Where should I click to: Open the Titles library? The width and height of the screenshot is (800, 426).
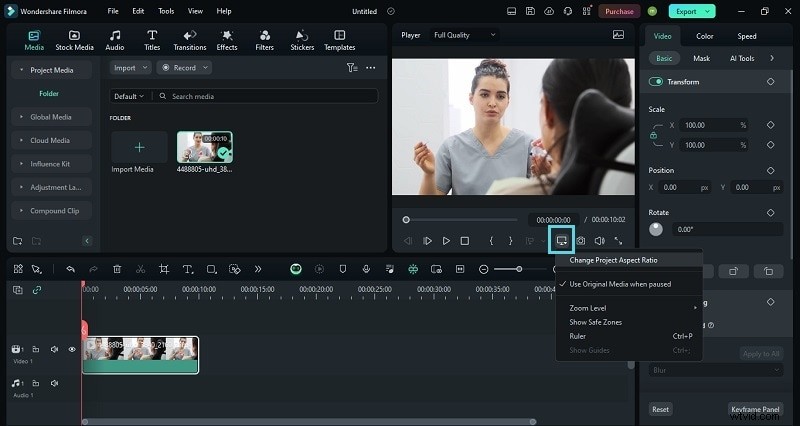click(152, 40)
